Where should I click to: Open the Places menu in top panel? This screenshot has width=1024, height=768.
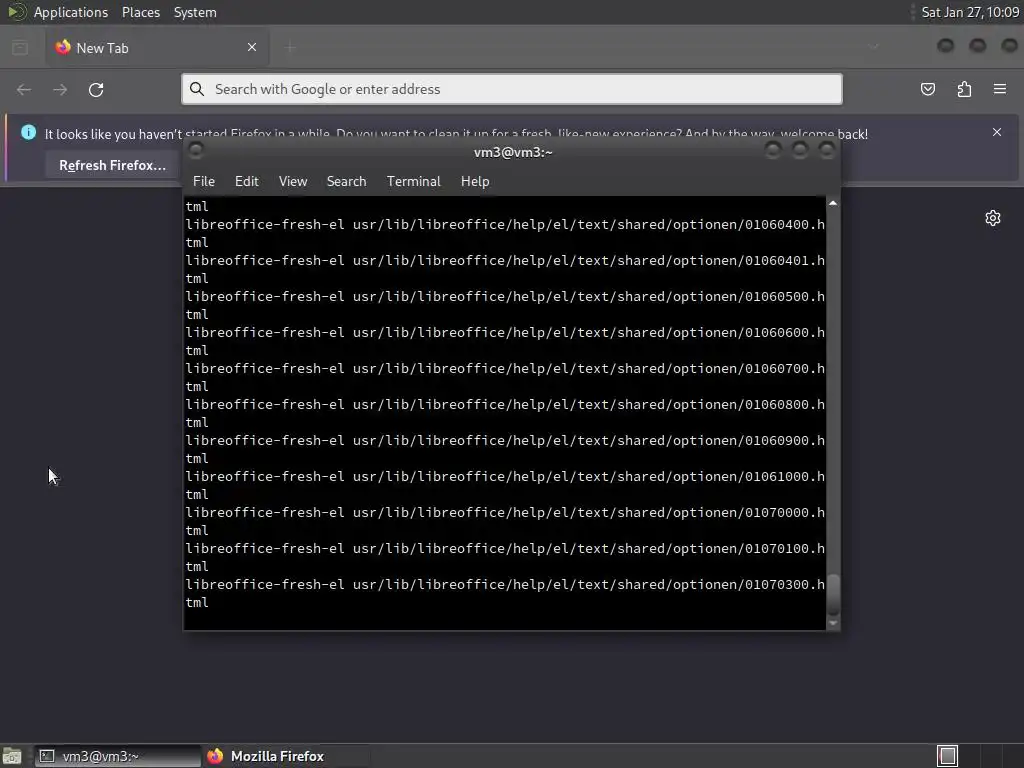click(x=141, y=12)
